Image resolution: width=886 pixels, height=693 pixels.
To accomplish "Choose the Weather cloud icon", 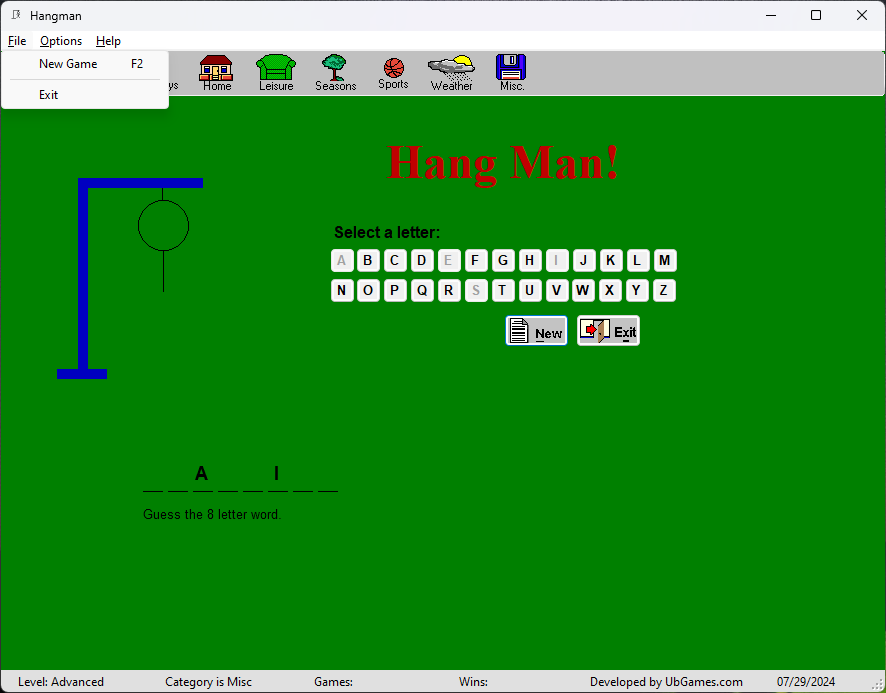I will [x=451, y=72].
